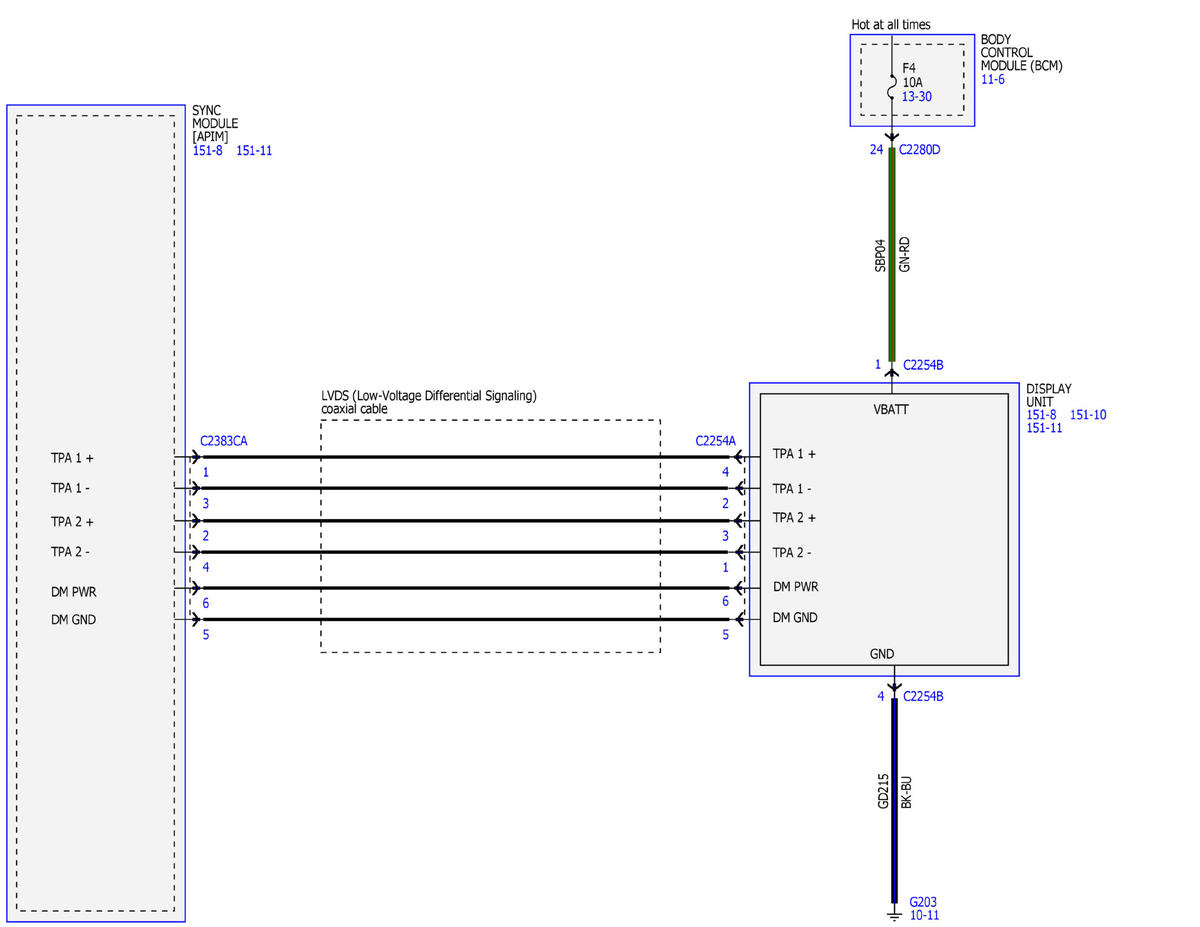Open the 151-11 link under DISPLAY UNIT
This screenshot has height=927, width=1200.
[x=1044, y=428]
